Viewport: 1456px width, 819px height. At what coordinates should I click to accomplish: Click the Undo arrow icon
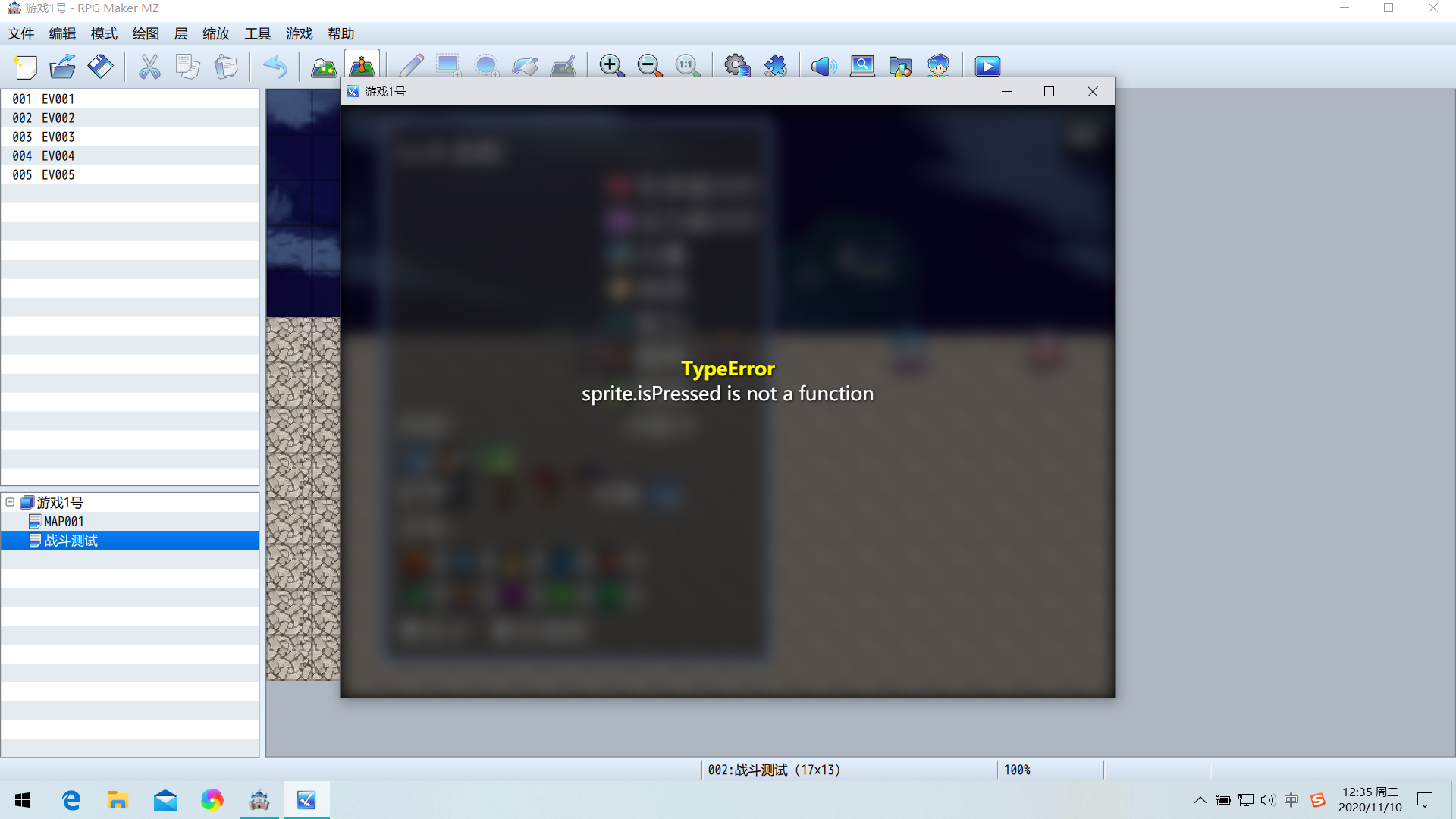tap(275, 67)
